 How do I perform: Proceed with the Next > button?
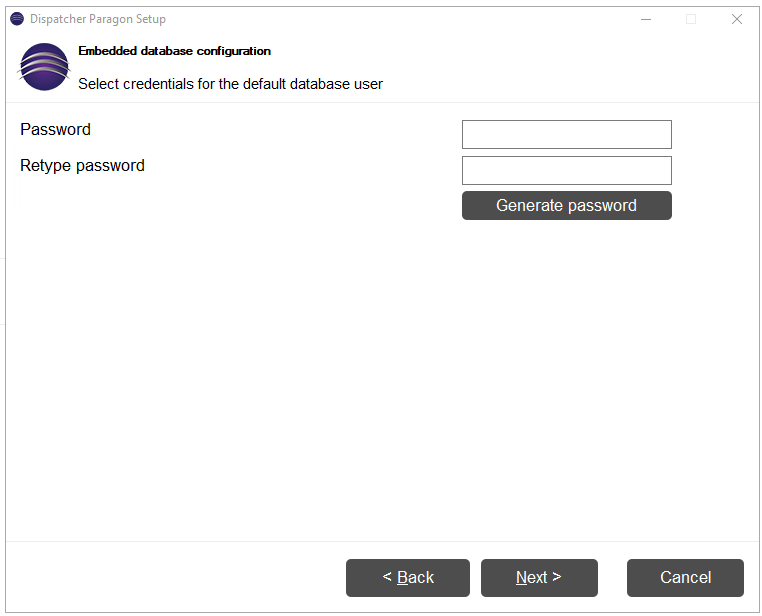[539, 578]
